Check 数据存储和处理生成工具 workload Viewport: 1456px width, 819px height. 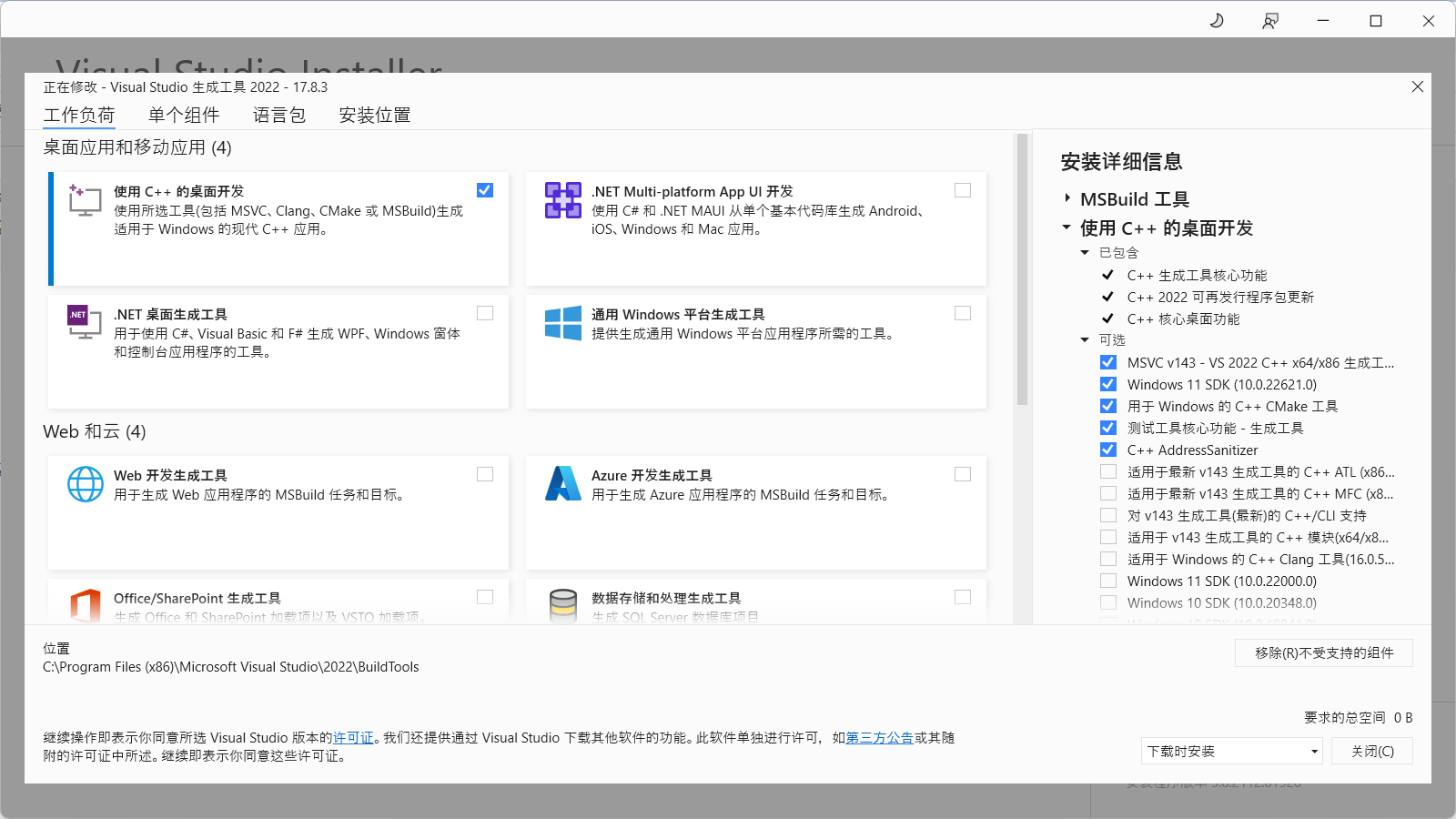(x=963, y=597)
